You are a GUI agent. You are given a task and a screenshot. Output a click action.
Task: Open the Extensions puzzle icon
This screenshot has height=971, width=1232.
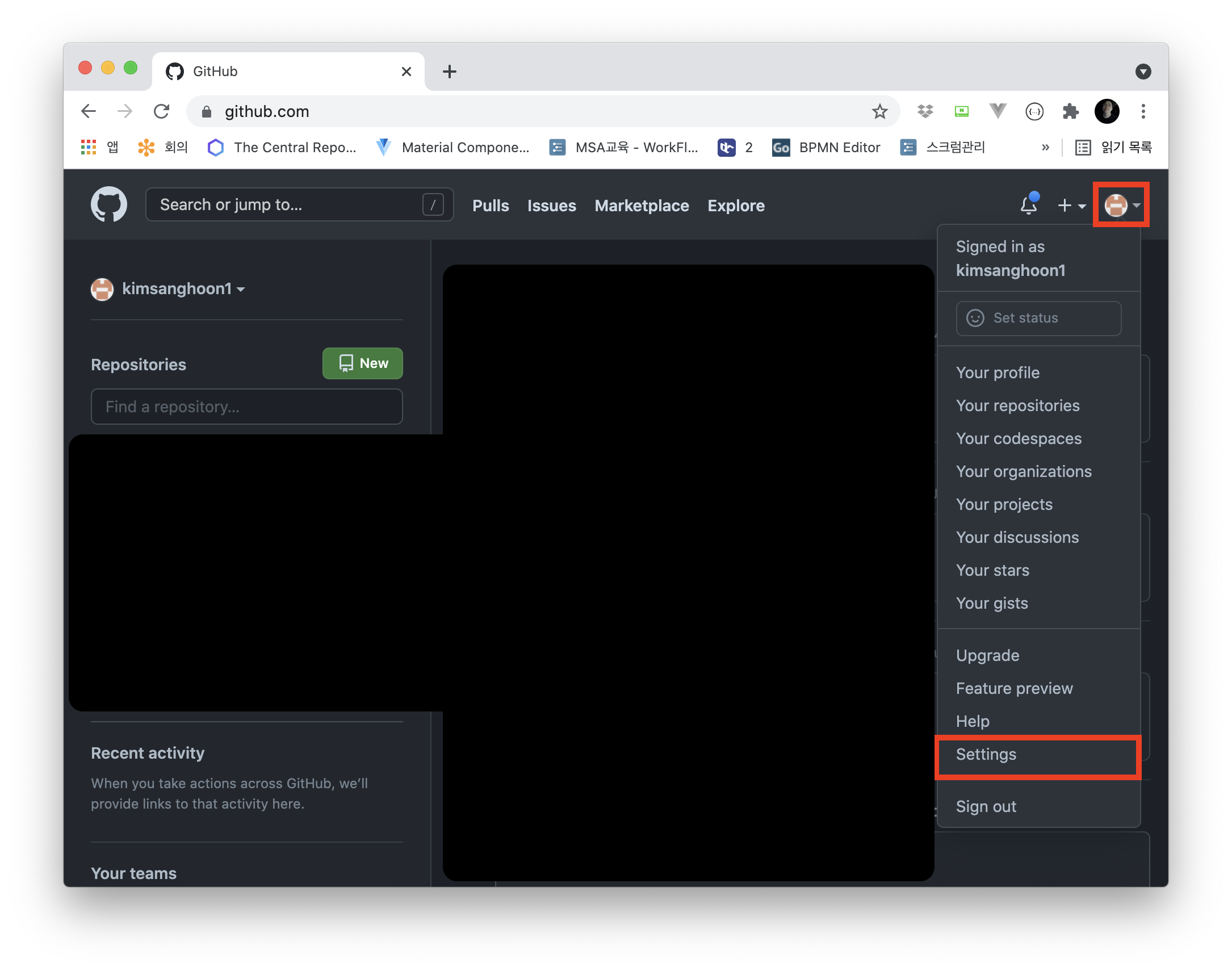click(x=1070, y=111)
